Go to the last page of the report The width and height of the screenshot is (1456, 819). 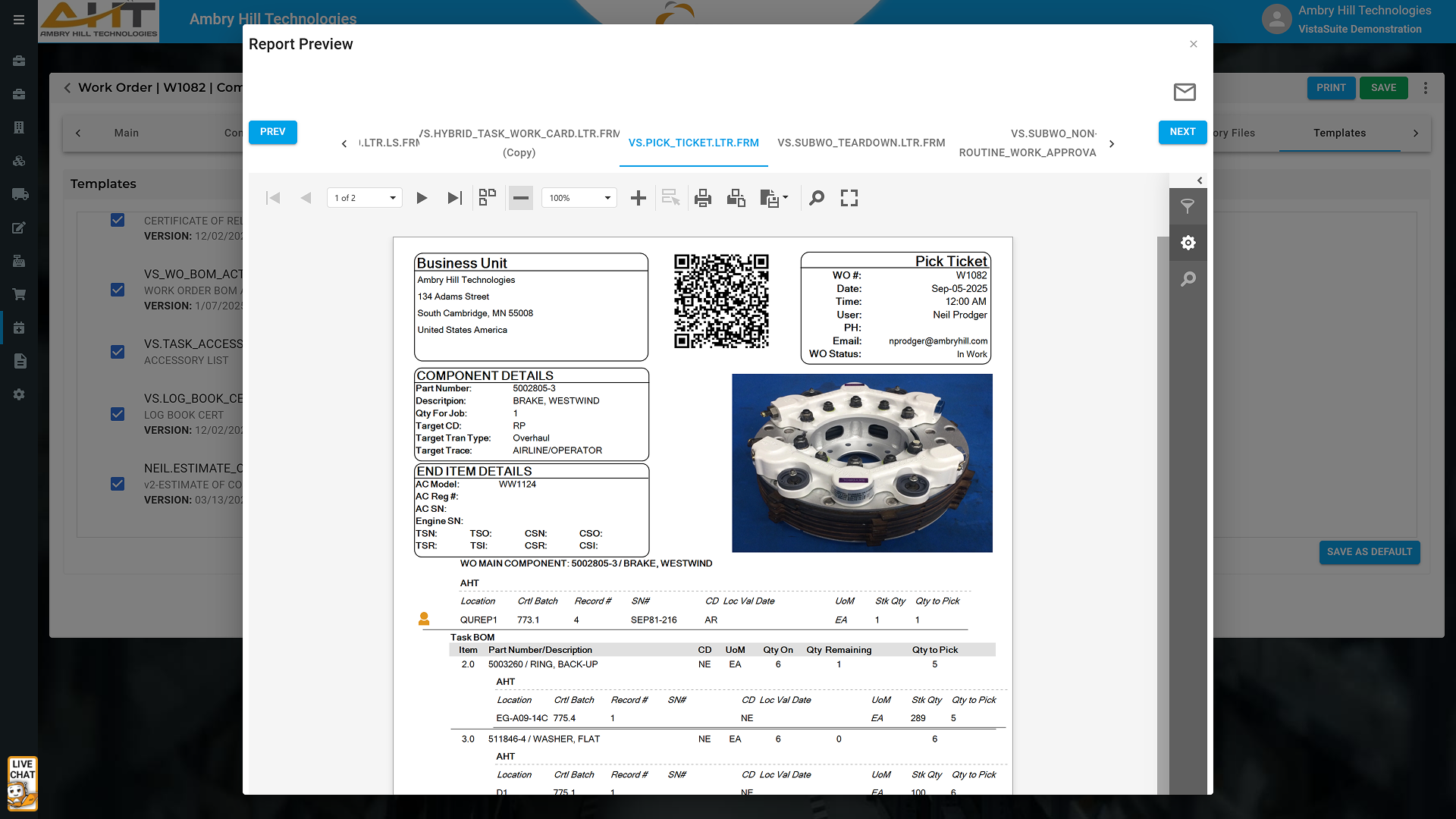[454, 198]
